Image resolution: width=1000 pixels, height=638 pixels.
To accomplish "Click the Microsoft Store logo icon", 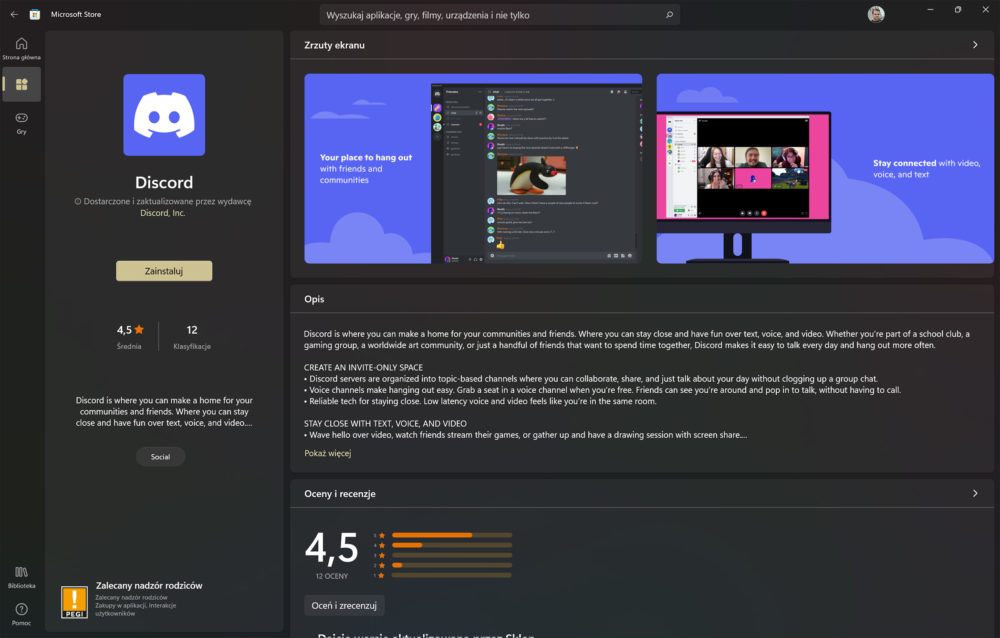I will pos(35,14).
